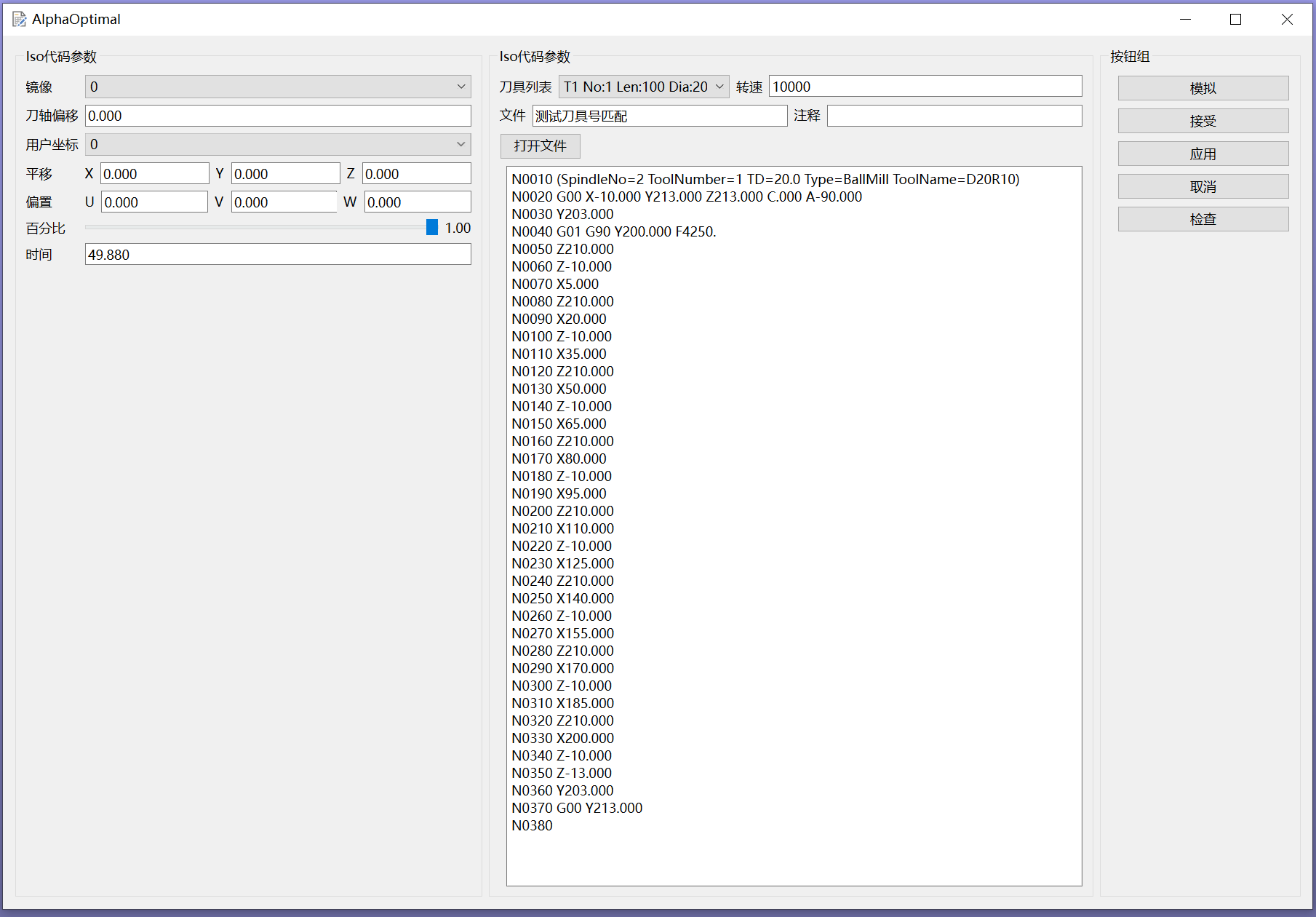This screenshot has width=1316, height=917.
Task: Select the 偏置 V offset input field
Action: [284, 202]
